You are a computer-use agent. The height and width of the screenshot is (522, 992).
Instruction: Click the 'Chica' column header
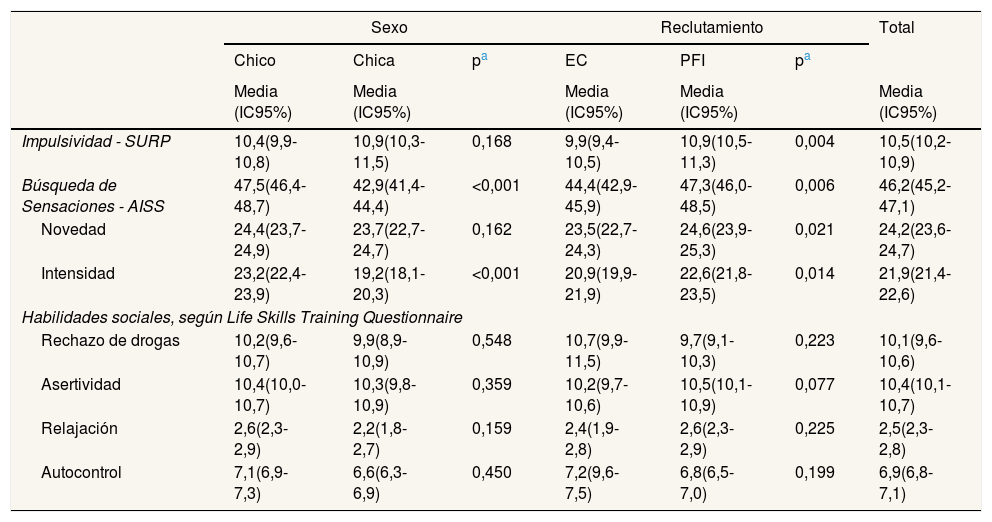tap(373, 61)
